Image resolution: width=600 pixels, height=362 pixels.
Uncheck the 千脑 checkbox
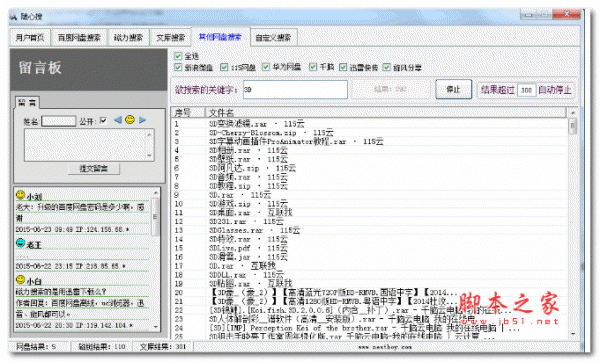[313, 67]
